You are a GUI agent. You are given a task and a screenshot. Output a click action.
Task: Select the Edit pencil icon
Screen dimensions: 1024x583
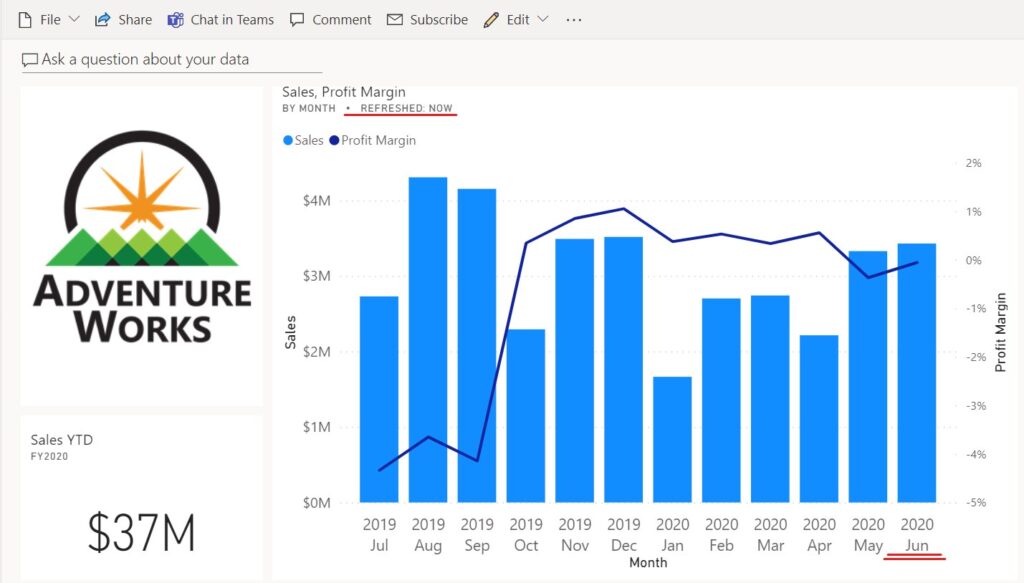489,18
